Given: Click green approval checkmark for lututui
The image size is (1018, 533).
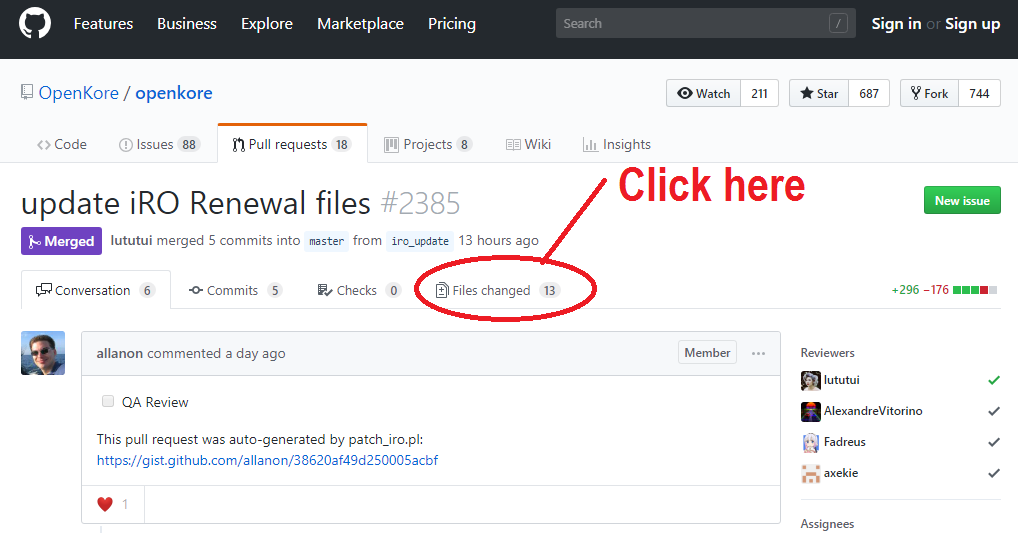Looking at the screenshot, I should pyautogui.click(x=994, y=380).
